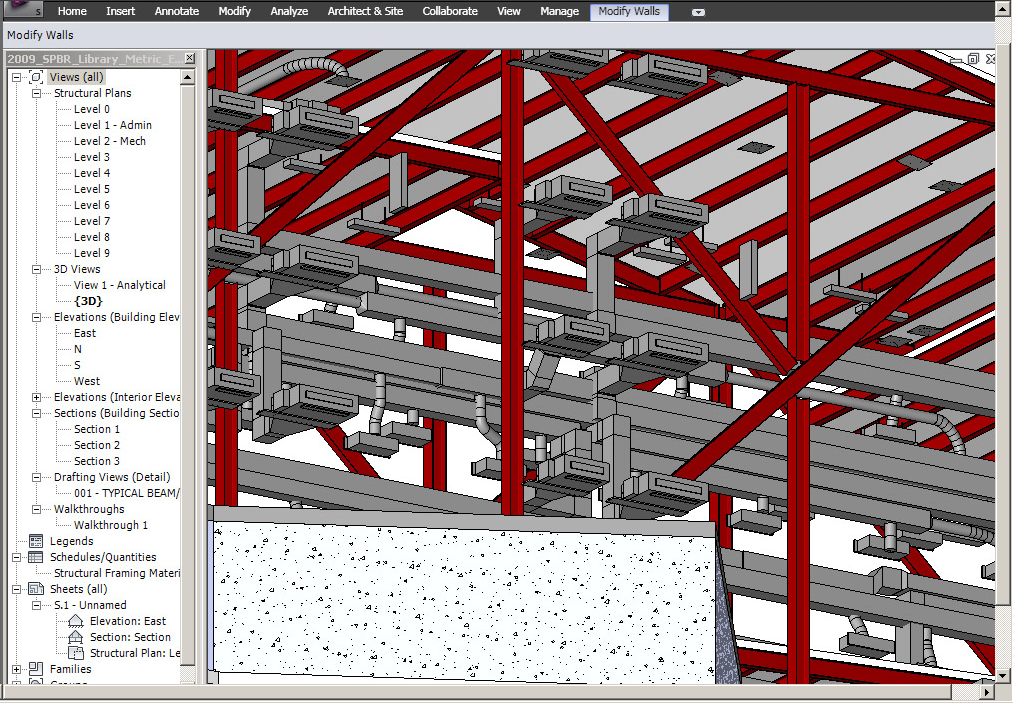This screenshot has width=1013, height=703.
Task: Collapse Sections (Building Section) branch
Action: 37,413
